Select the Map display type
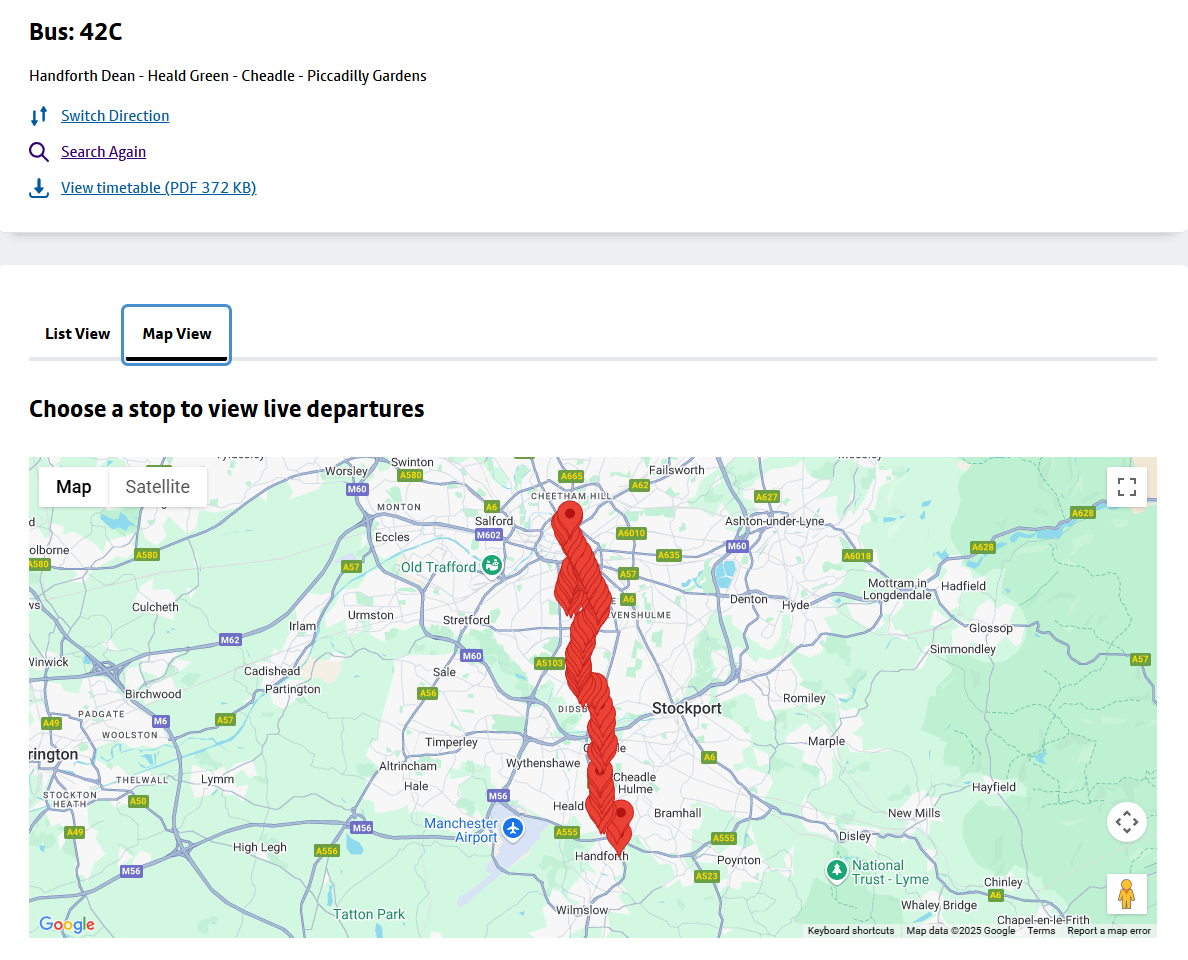This screenshot has width=1188, height=960. point(74,487)
